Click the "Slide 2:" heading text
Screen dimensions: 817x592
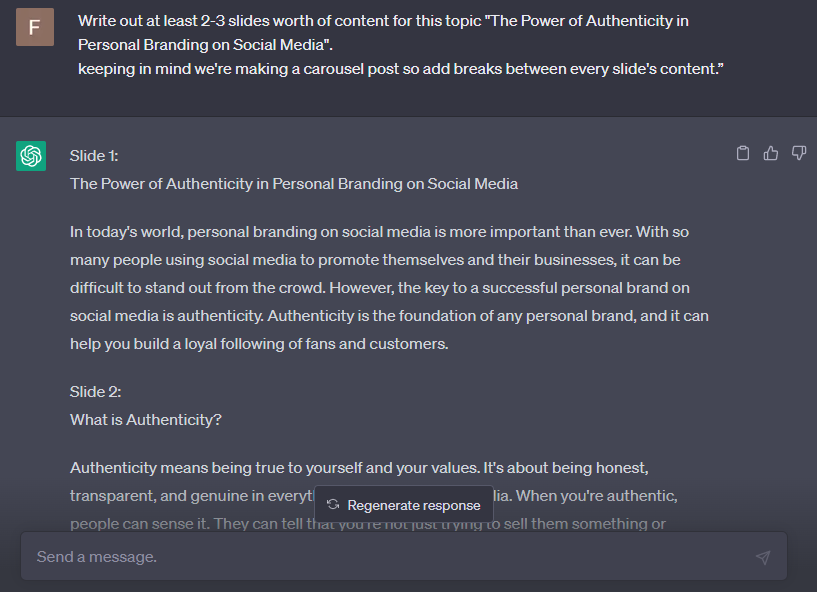(x=95, y=392)
